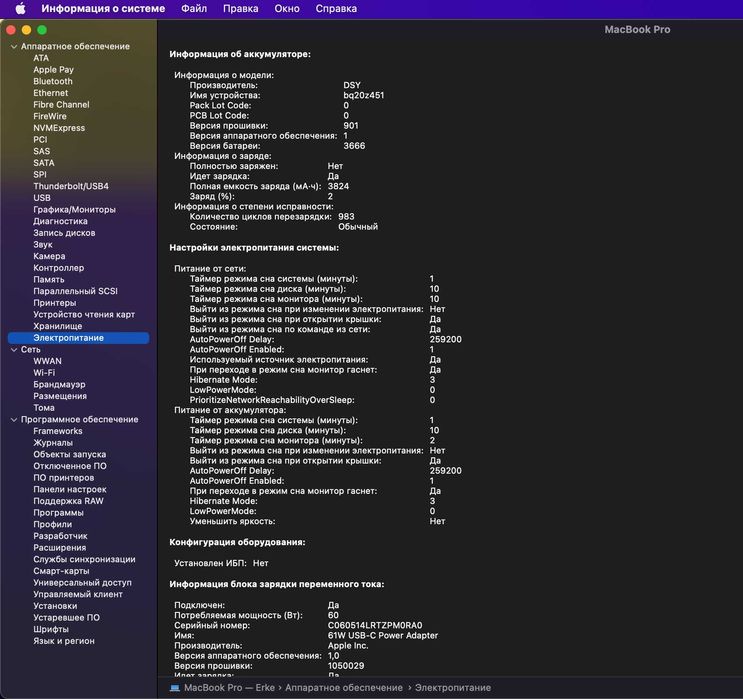Click MacBook Pro — Erke in path bar
This screenshot has width=743, height=699.
point(228,688)
